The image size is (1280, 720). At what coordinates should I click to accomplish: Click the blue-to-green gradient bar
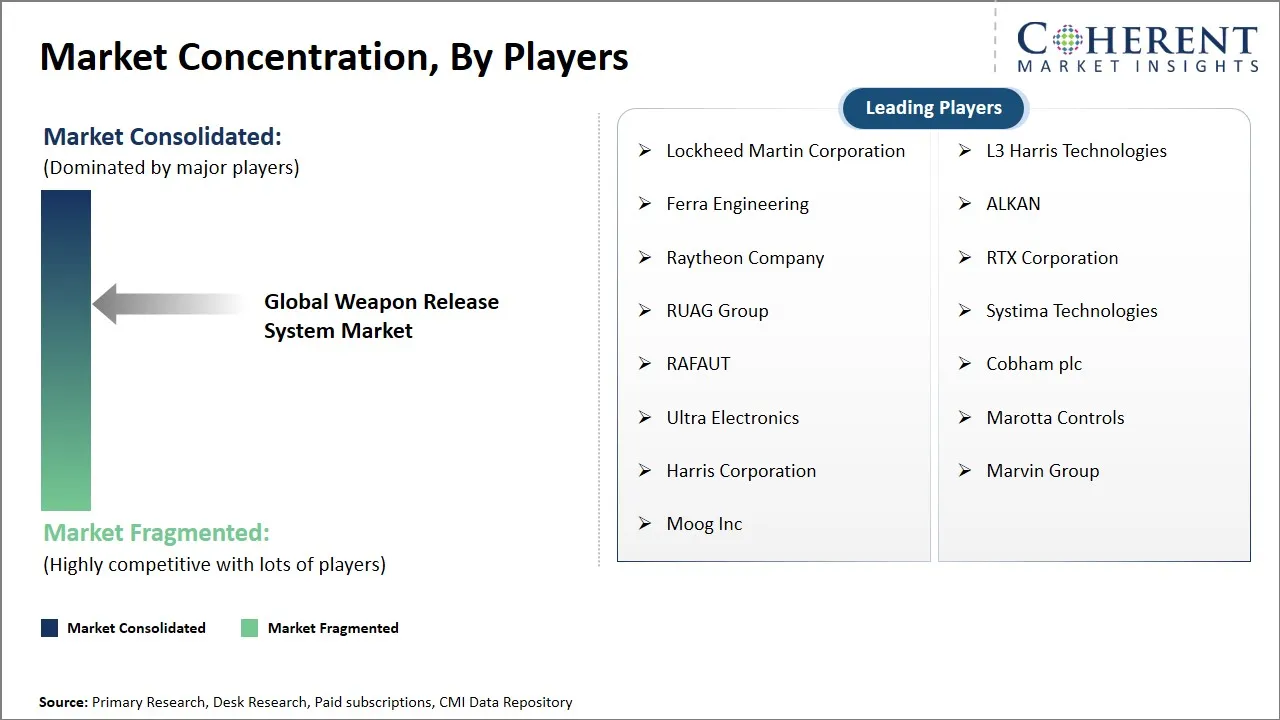pyautogui.click(x=64, y=350)
